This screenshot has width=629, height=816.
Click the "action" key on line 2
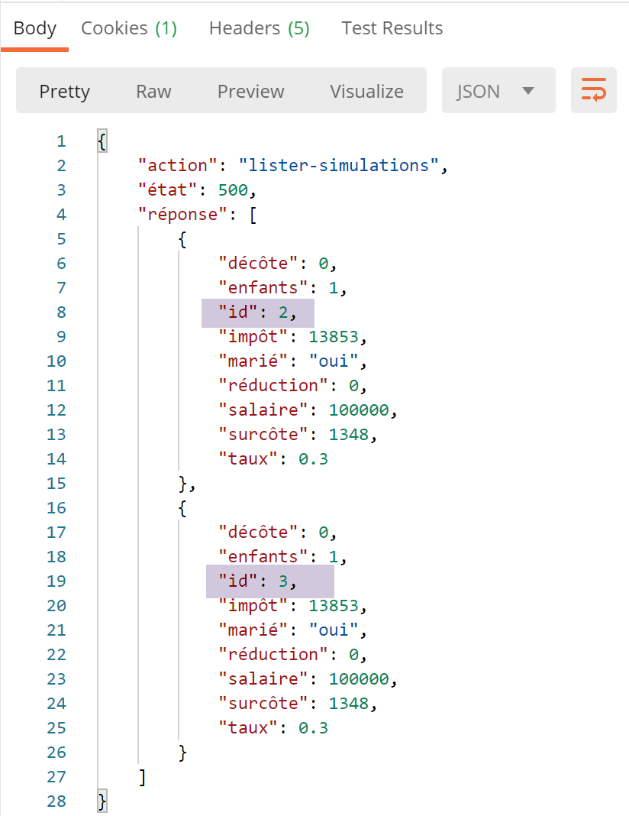(x=174, y=166)
